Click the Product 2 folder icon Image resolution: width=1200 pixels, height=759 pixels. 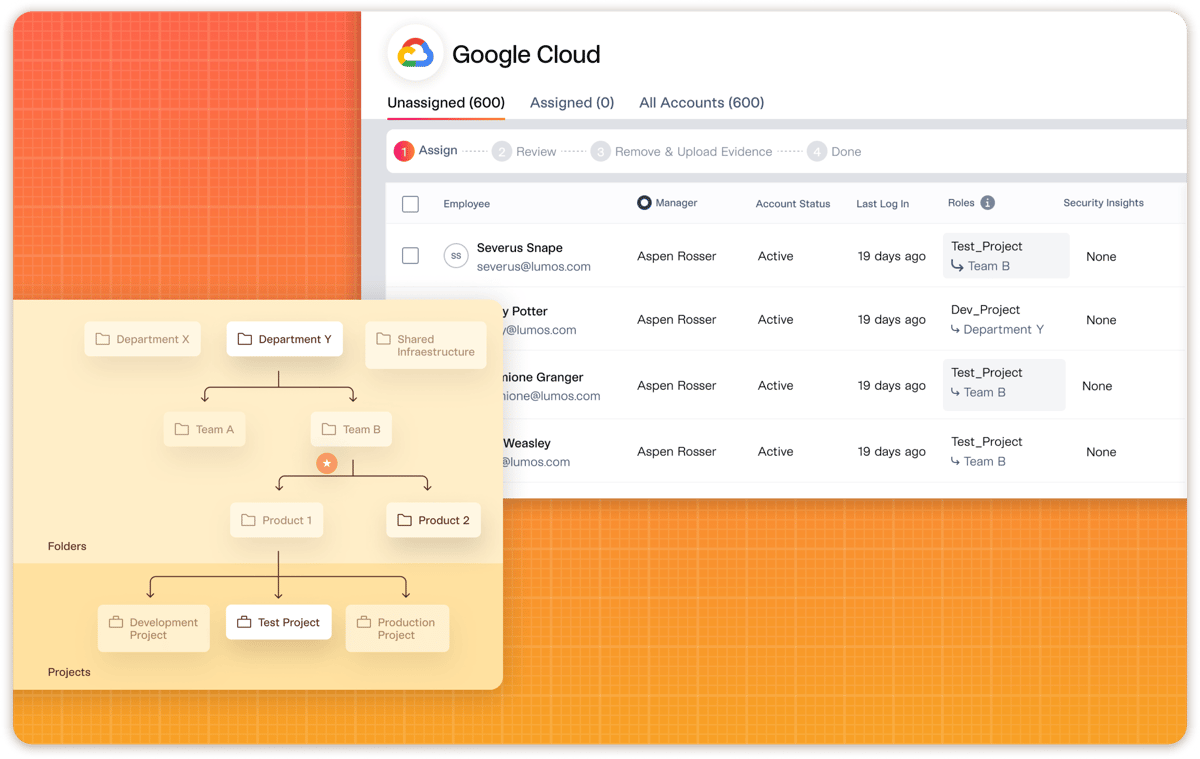[404, 520]
